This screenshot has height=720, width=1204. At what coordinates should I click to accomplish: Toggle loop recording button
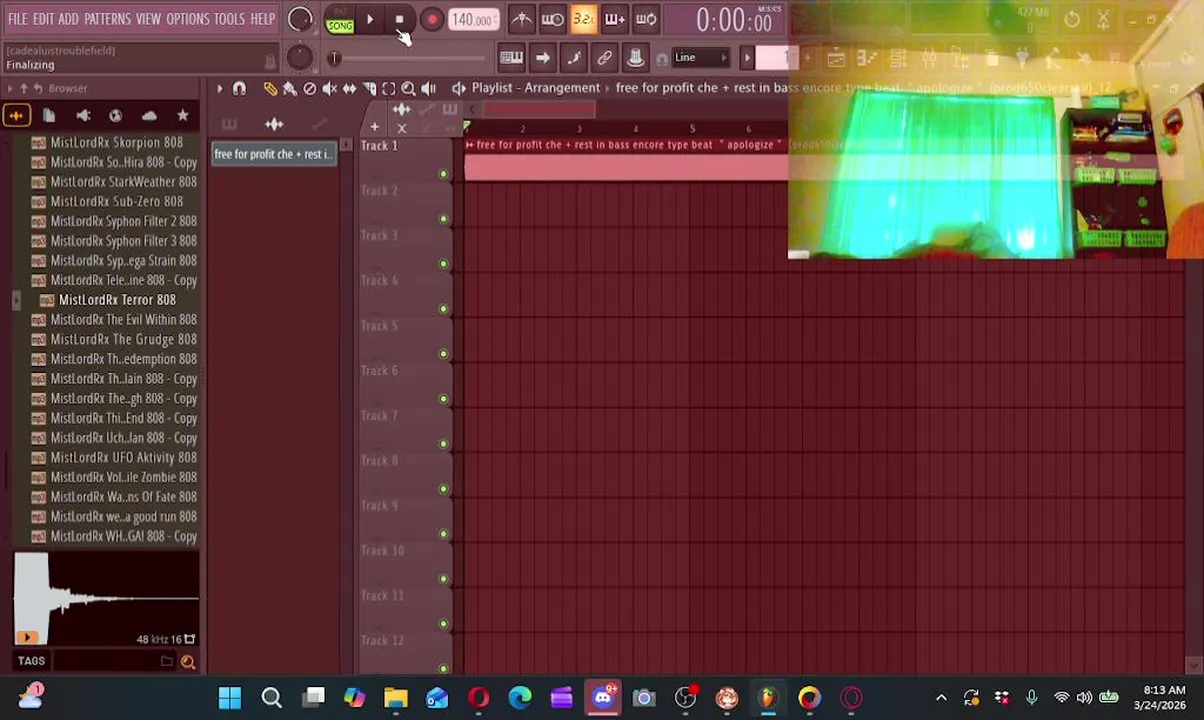646,19
